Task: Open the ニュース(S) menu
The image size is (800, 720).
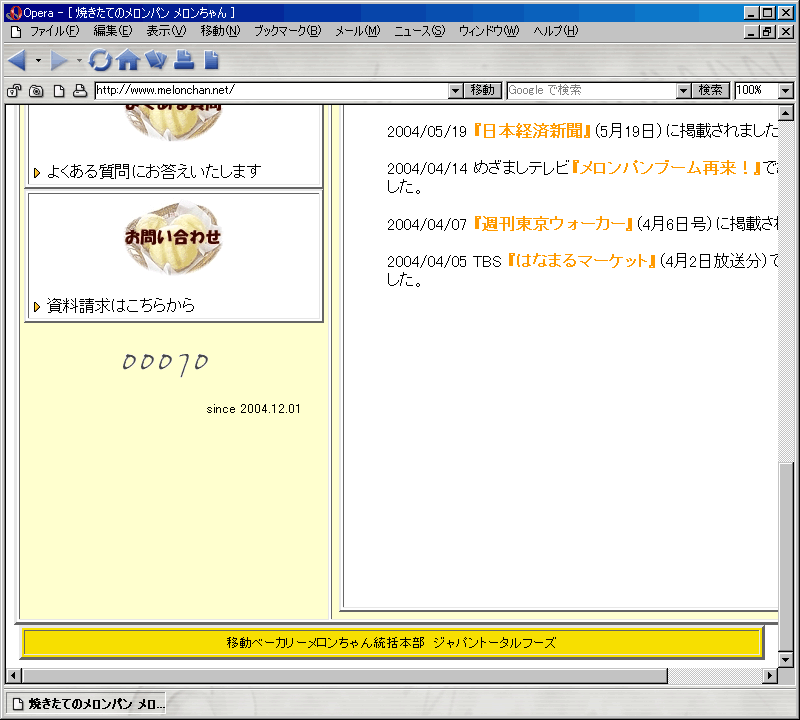Action: (419, 32)
